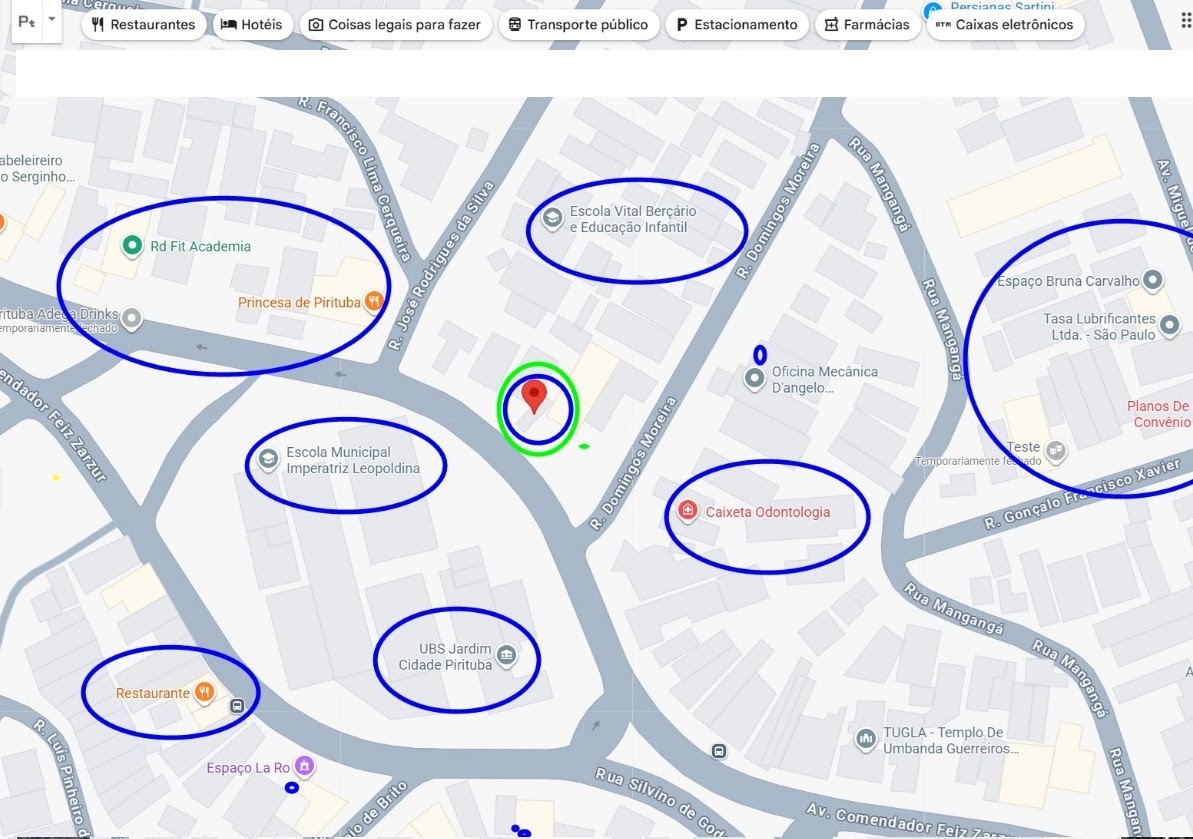Open the apps grid icon

click(x=1185, y=21)
